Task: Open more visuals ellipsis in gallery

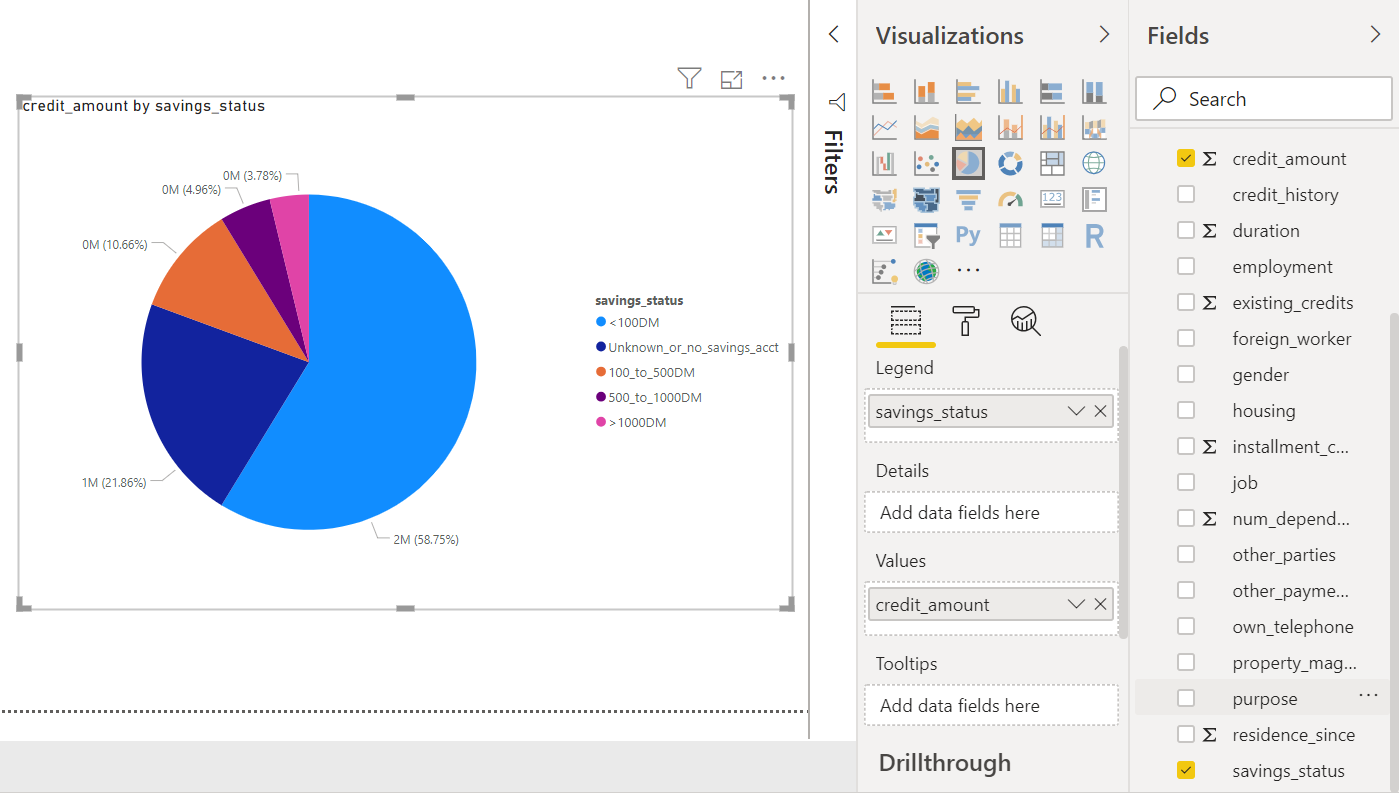Action: (x=968, y=270)
